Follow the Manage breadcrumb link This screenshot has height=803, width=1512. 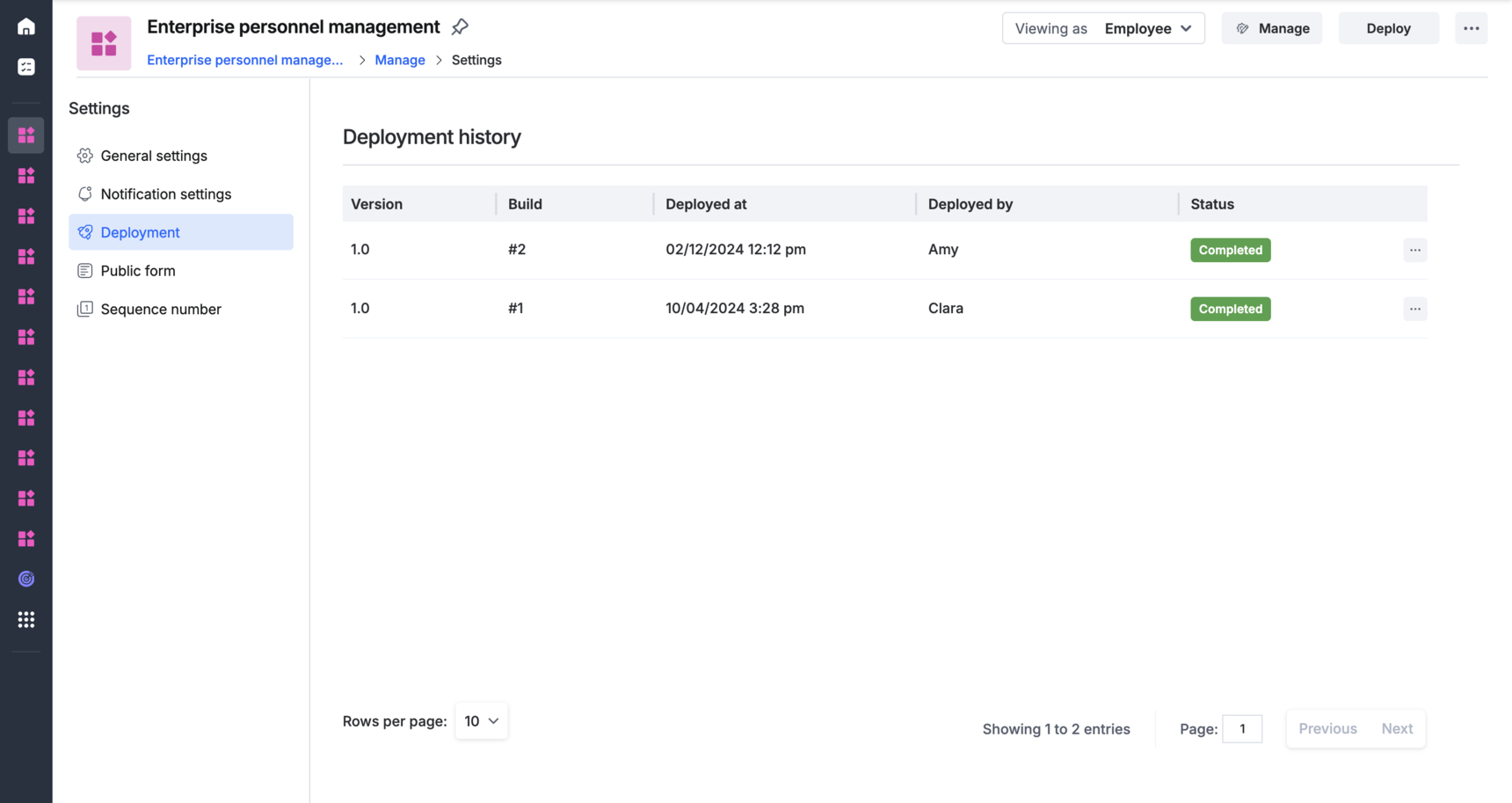[x=399, y=60]
